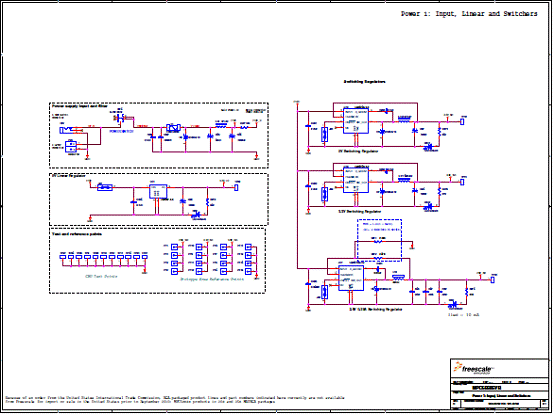Select the blue dashed note box above bottom regulator
The height and width of the screenshot is (415, 554).
379,240
